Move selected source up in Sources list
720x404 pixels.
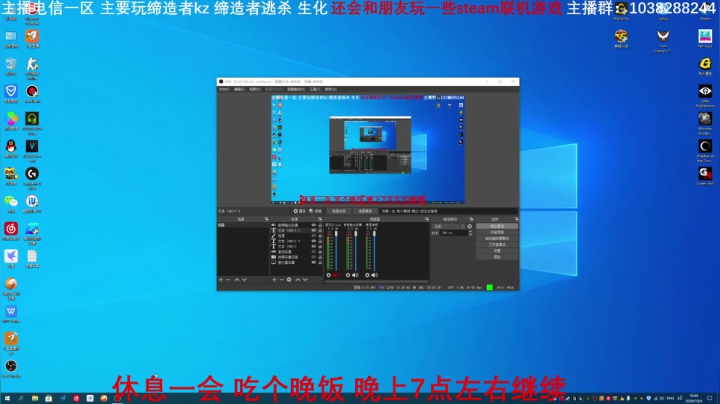point(298,280)
